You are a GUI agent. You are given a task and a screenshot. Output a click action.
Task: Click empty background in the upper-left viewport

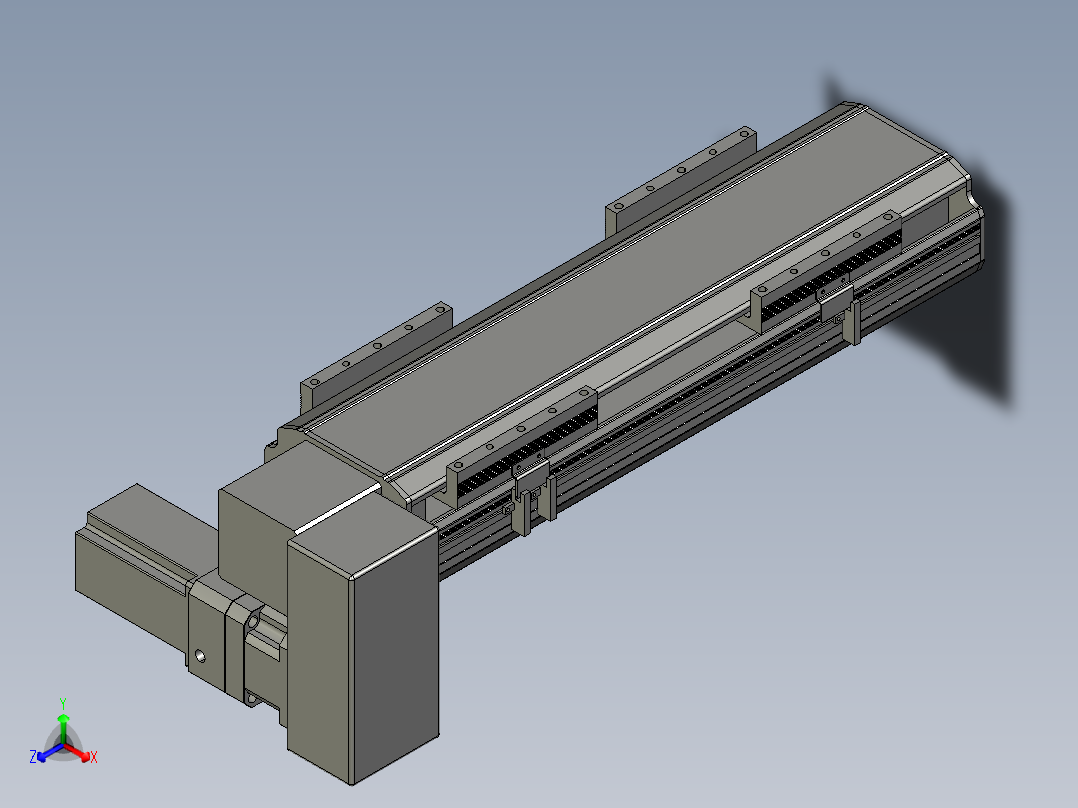click(200, 150)
